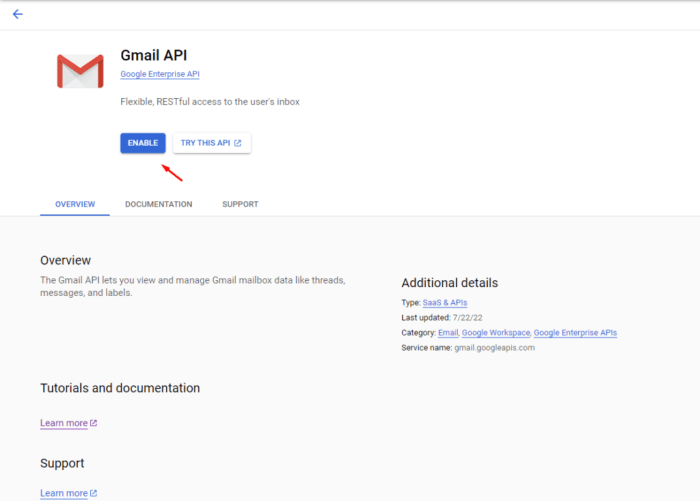Open the Email category link
700x501 pixels.
click(x=448, y=333)
